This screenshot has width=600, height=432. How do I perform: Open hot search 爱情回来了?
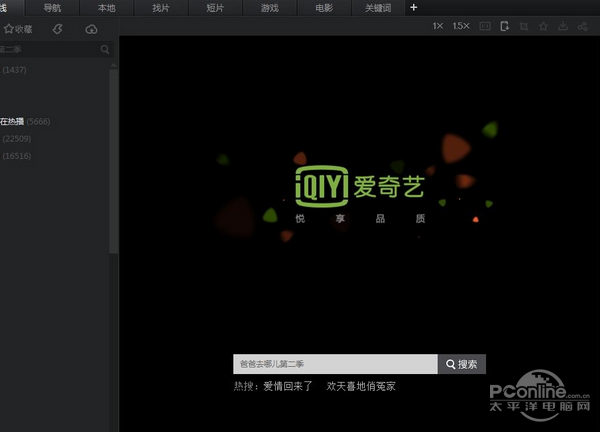point(288,386)
